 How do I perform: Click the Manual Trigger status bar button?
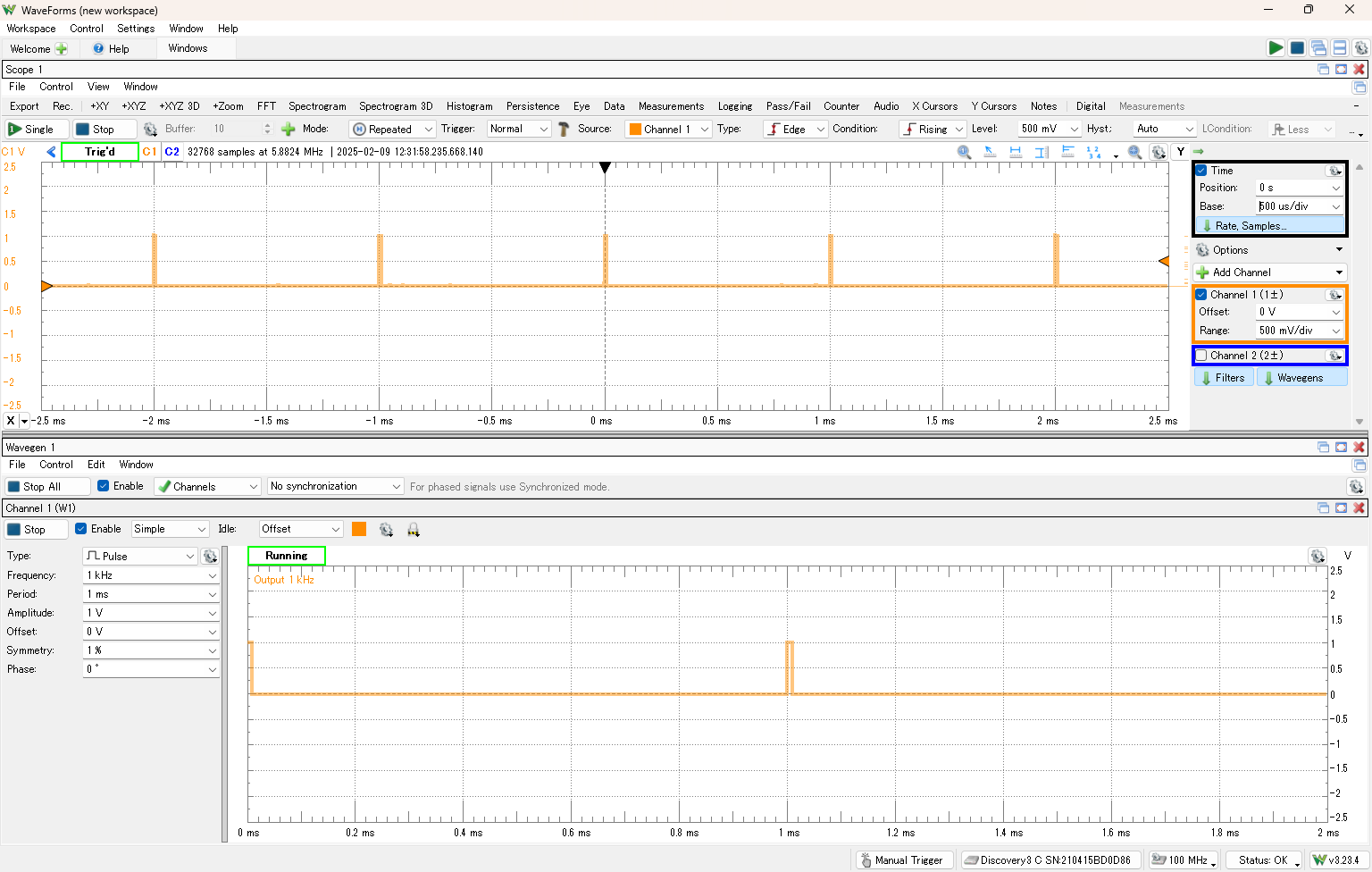[x=904, y=859]
